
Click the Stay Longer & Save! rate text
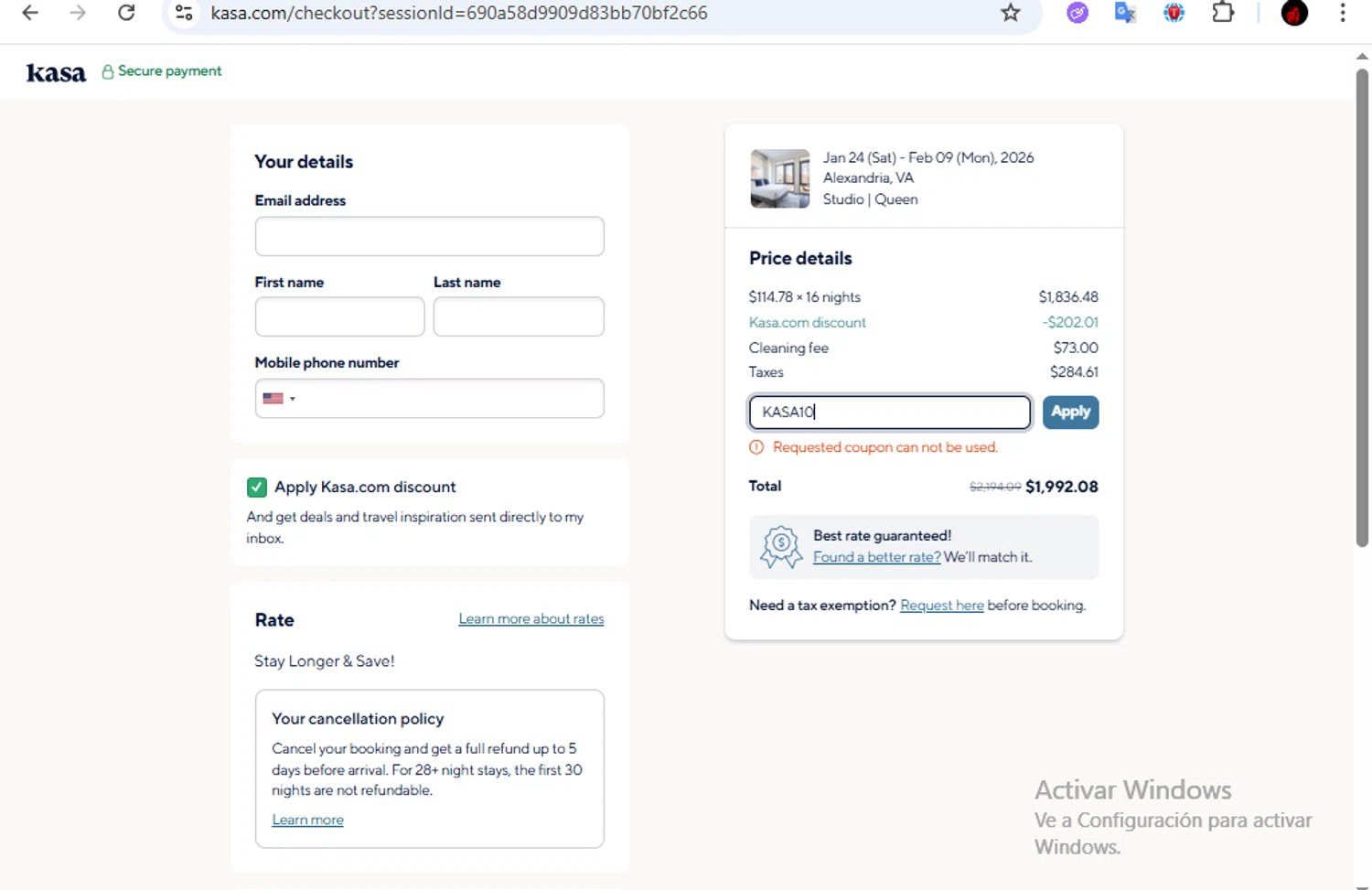coord(325,661)
